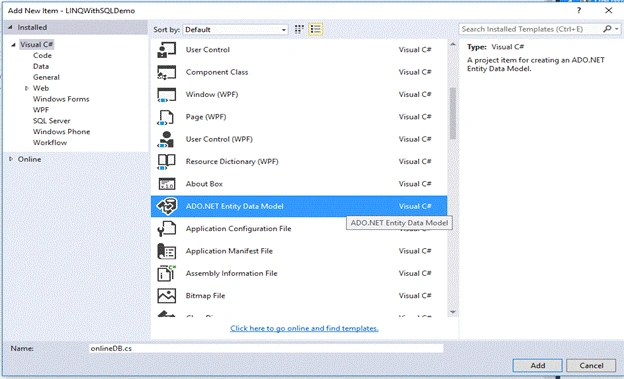This screenshot has height=379, width=624.
Task: Select the 'Window (WPF)' template name
Action: pos(212,94)
